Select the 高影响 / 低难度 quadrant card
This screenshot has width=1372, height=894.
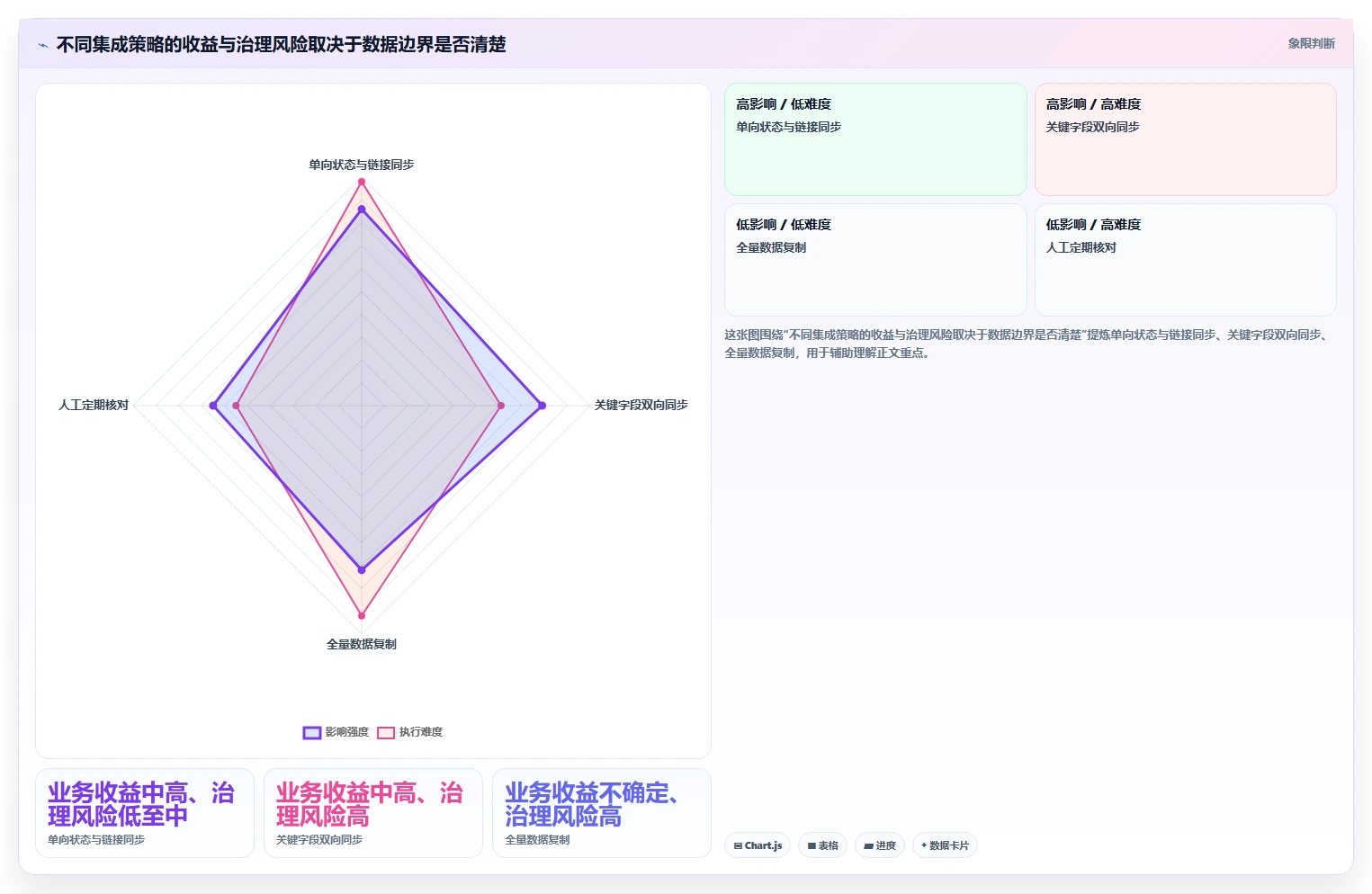tap(875, 139)
